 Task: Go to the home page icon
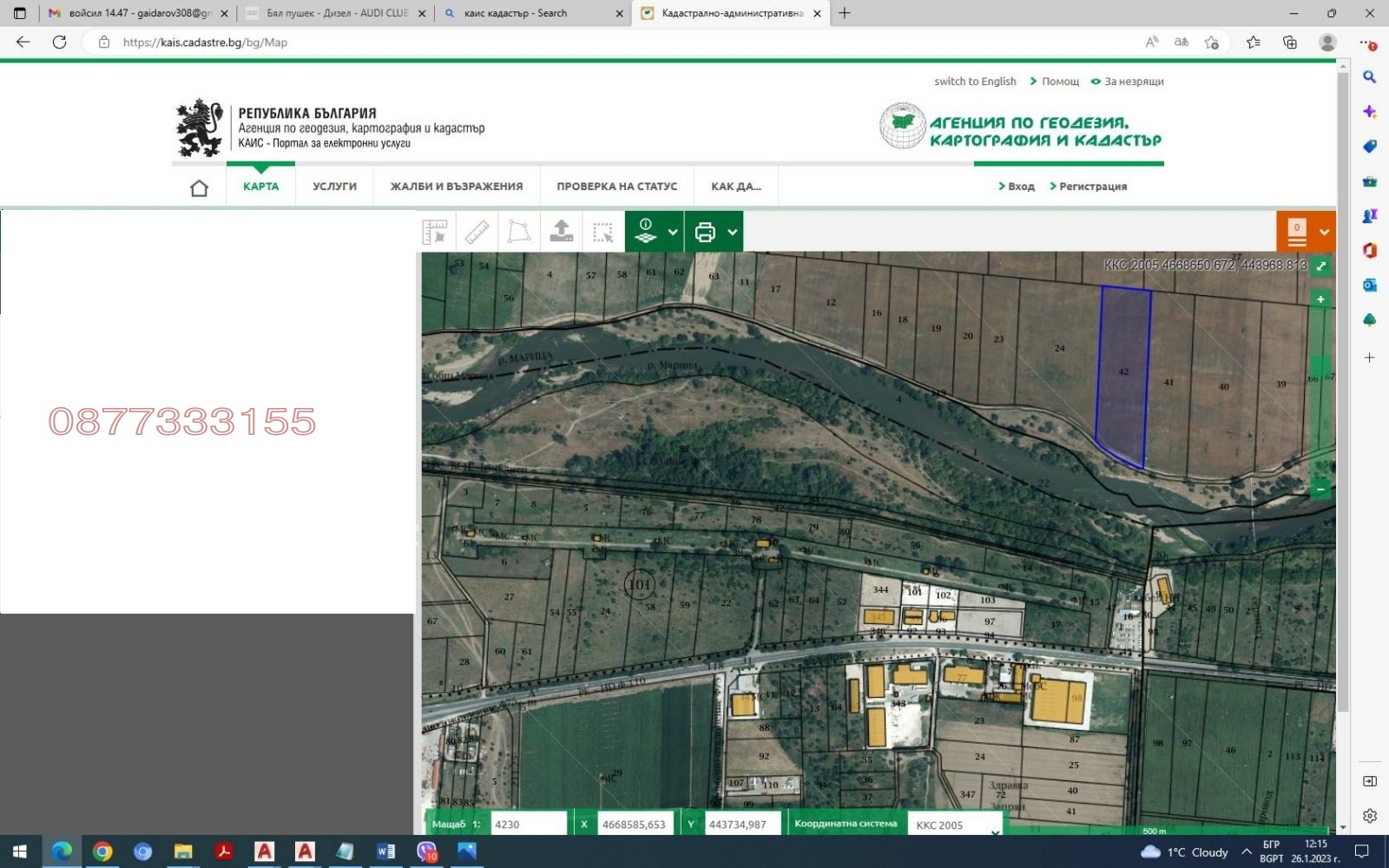click(199, 187)
